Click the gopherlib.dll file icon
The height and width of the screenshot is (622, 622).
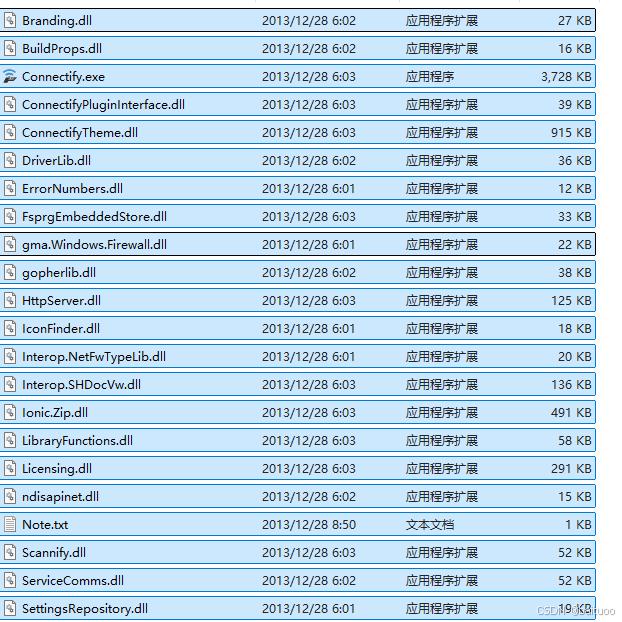tap(10, 273)
